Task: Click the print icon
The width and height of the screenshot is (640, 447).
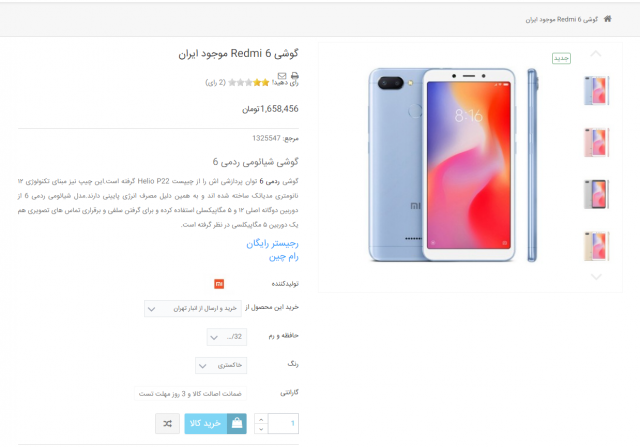Action: click(295, 76)
